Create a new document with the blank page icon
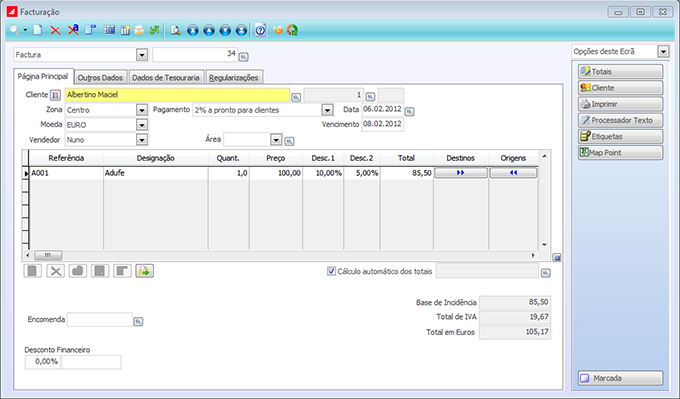Screen dimensions: 680x399 point(38,30)
